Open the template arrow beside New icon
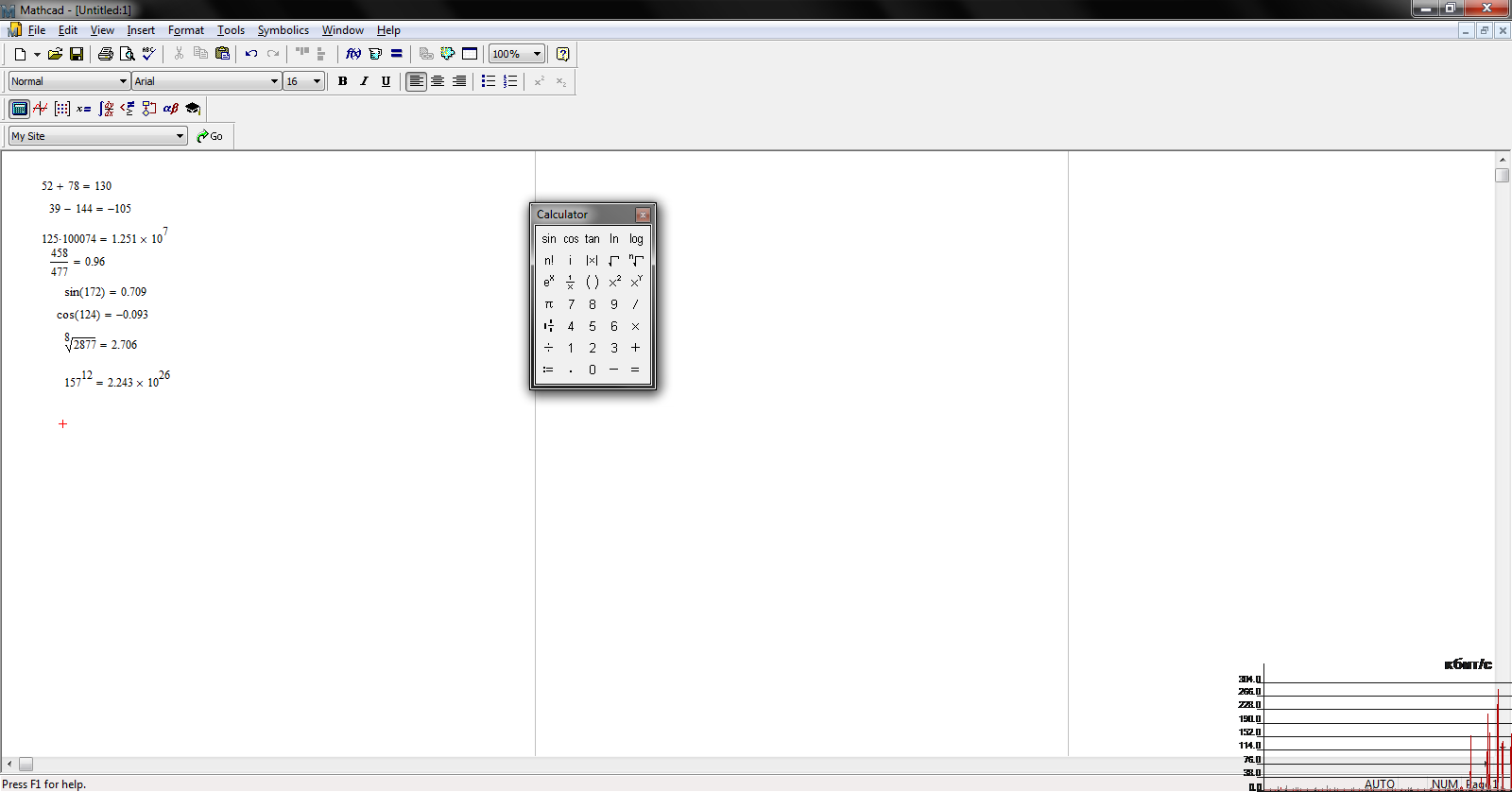 pyautogui.click(x=37, y=54)
